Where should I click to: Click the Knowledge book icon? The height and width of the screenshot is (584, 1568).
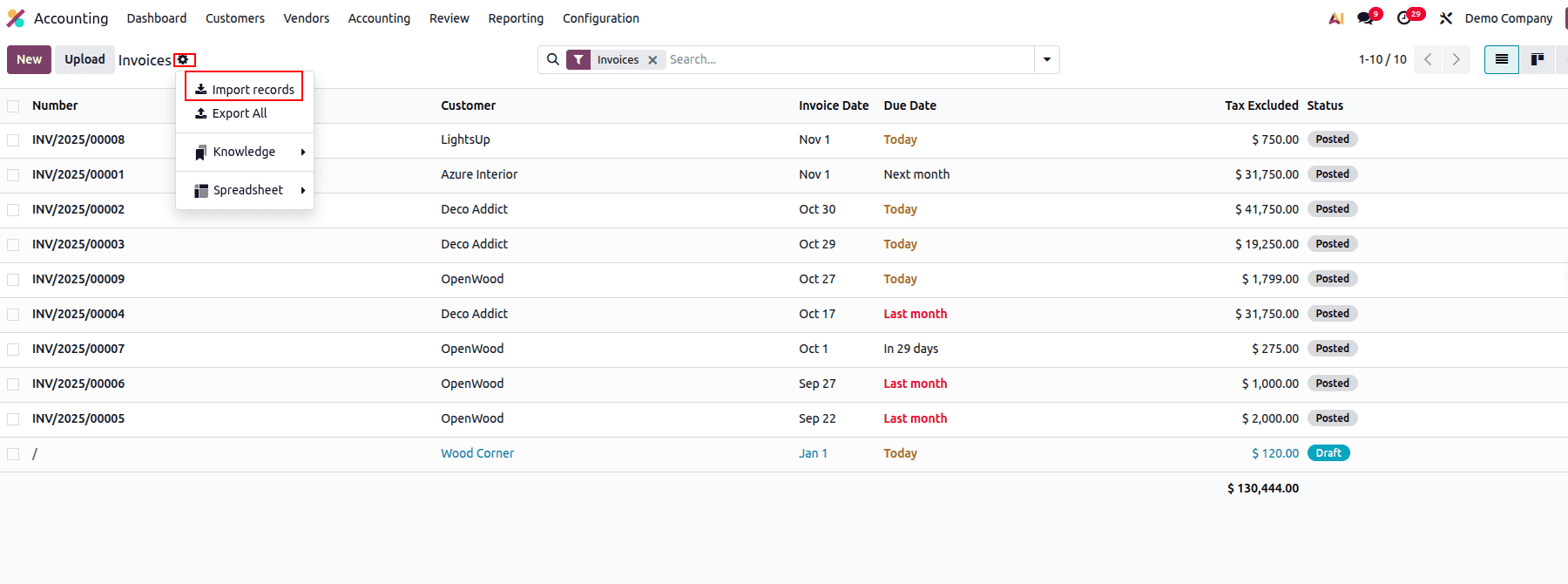click(x=201, y=152)
